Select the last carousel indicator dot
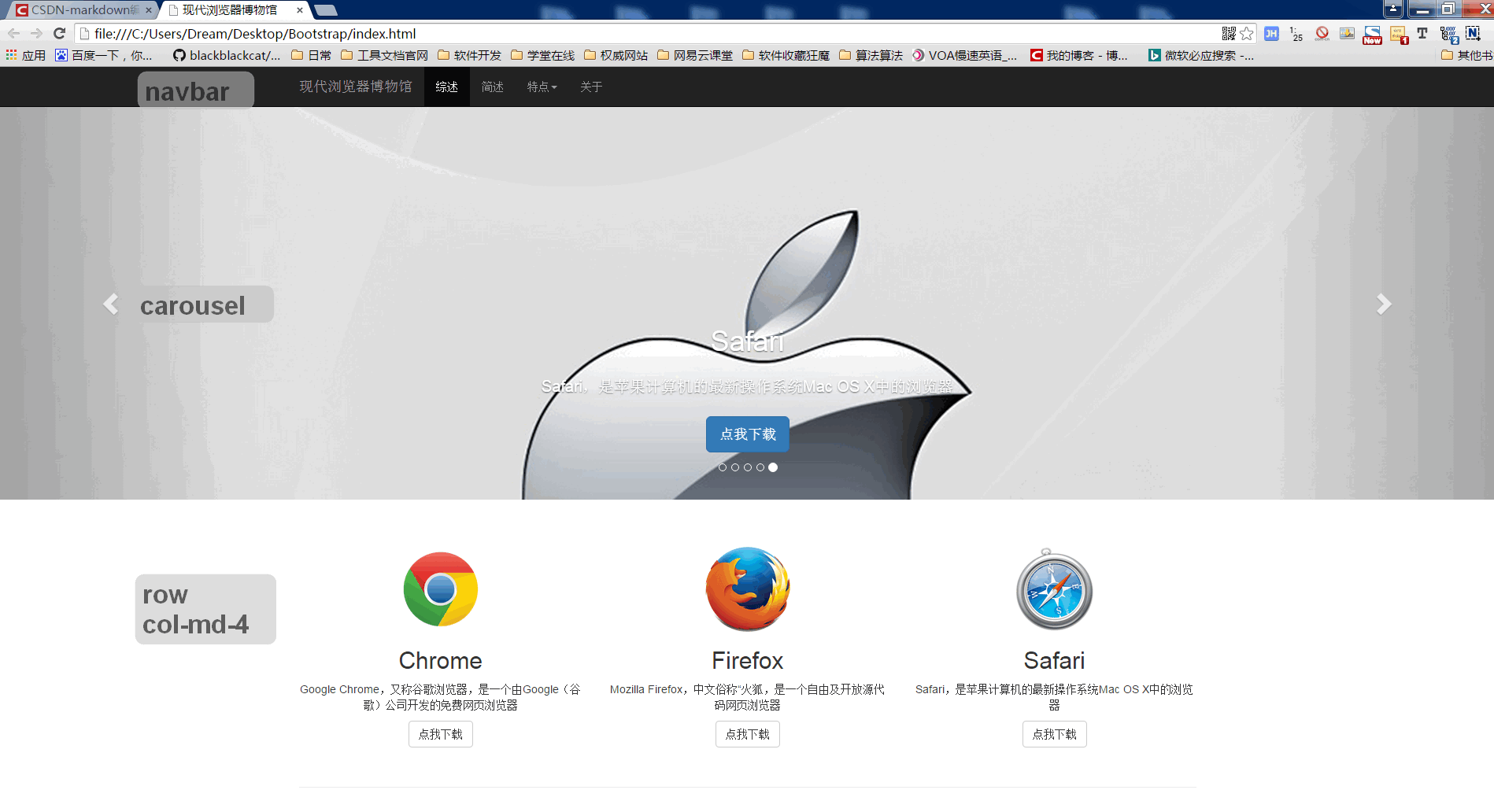1494x812 pixels. pos(773,467)
